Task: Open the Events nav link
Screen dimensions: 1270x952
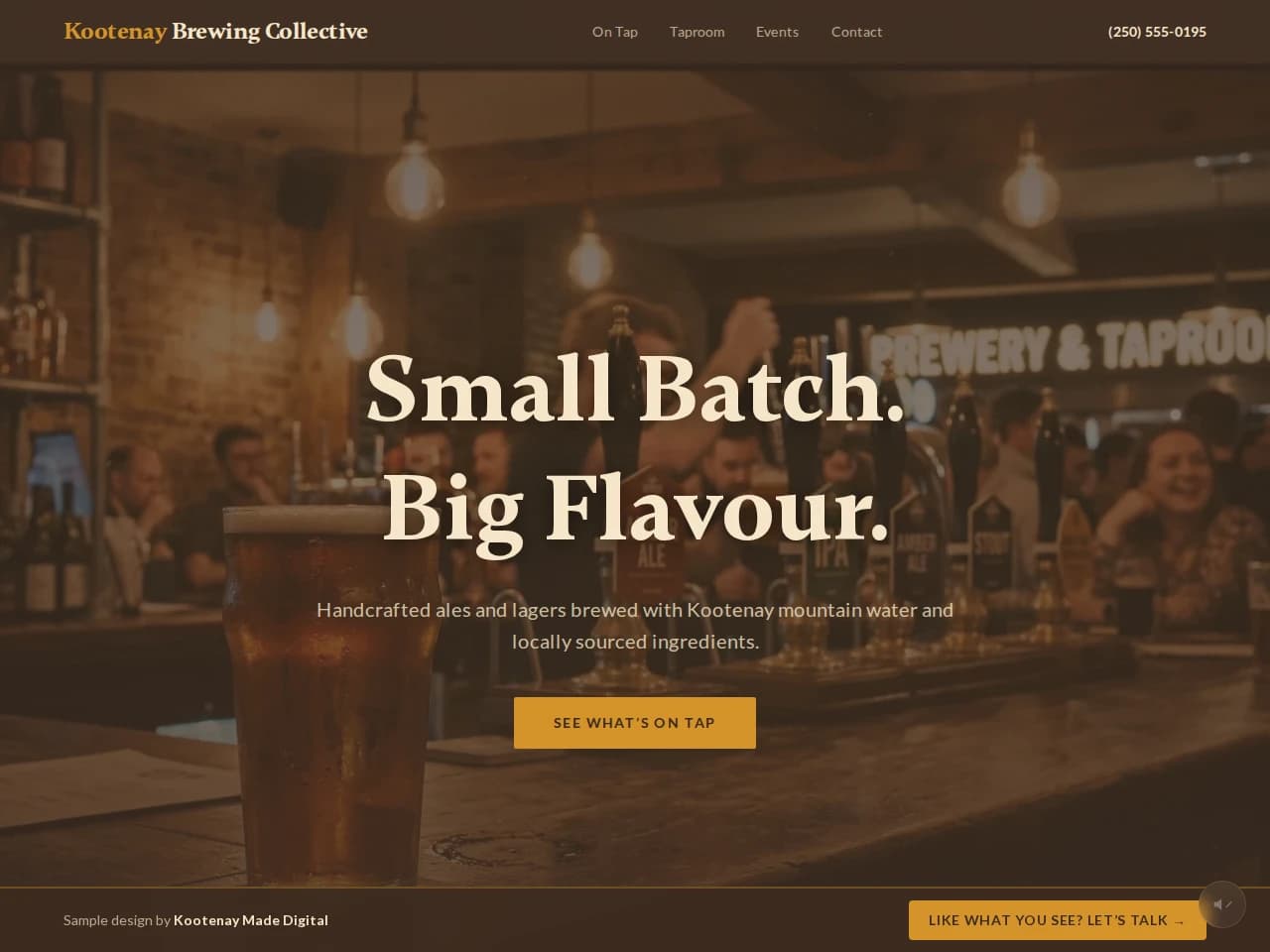Action: click(777, 32)
